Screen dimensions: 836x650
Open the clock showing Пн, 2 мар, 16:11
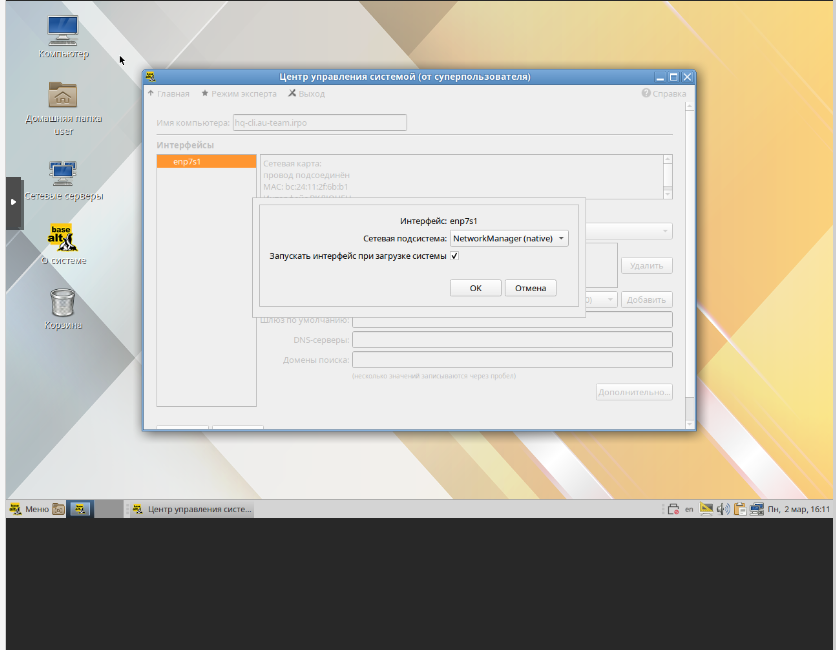tap(799, 509)
